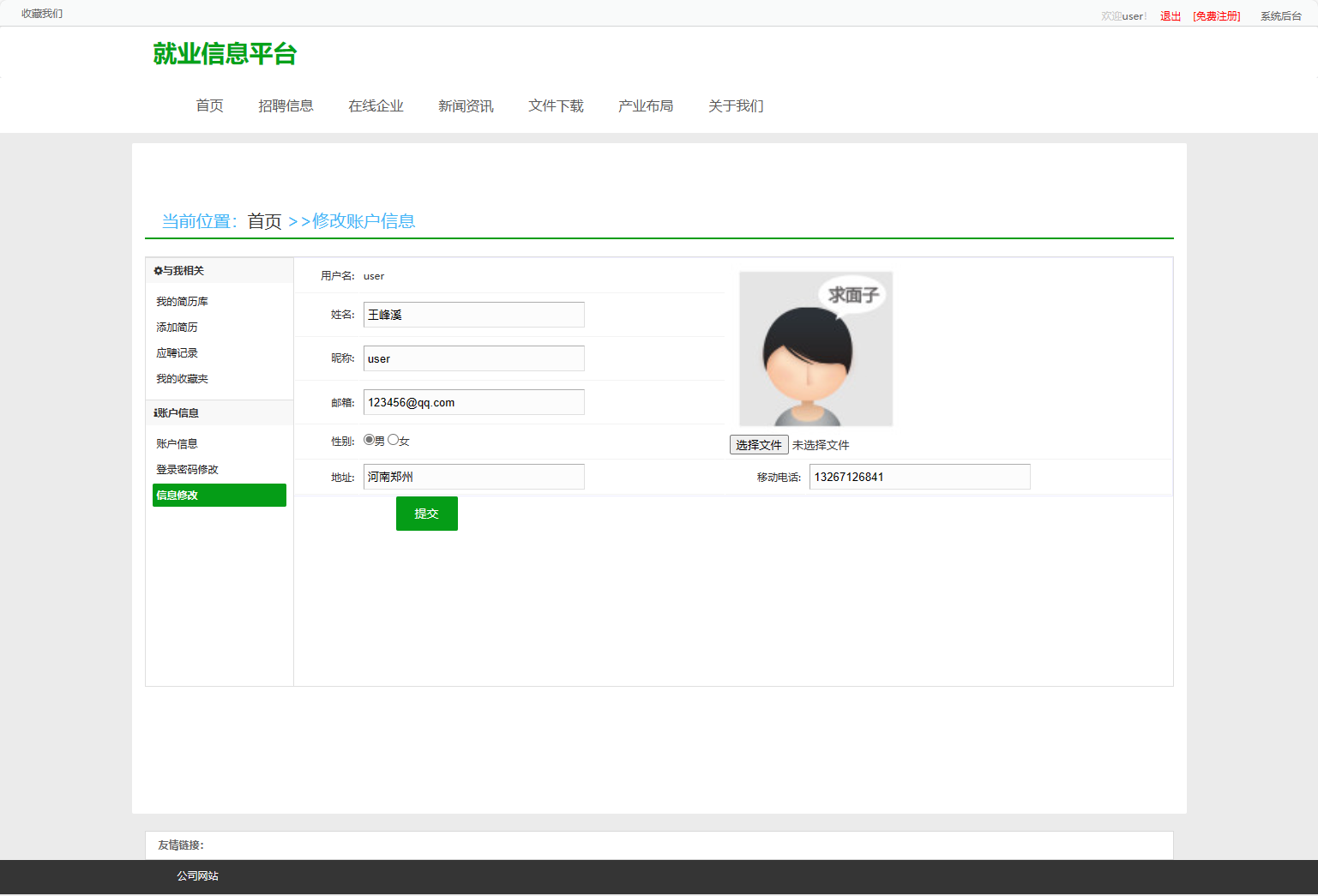The image size is (1318, 896).
Task: Open the 与我相关 panel via its gear icon
Action: click(x=156, y=270)
